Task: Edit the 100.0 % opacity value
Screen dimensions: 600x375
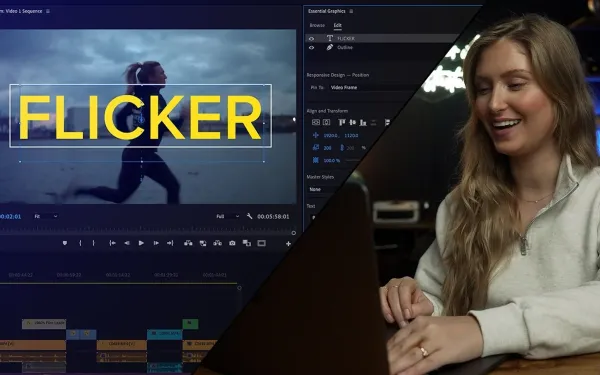Action: point(332,160)
